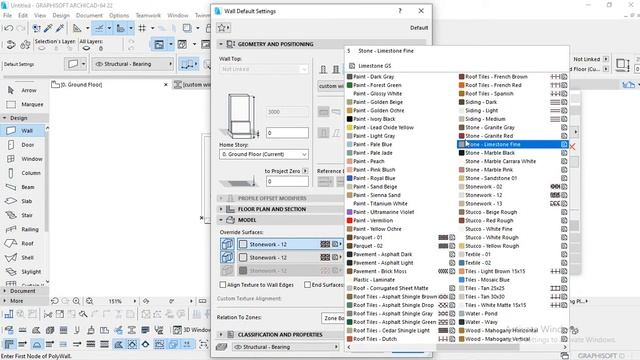Enable Align Texture to Wall Edges checkbox
This screenshot has height=360, width=640.
[223, 284]
